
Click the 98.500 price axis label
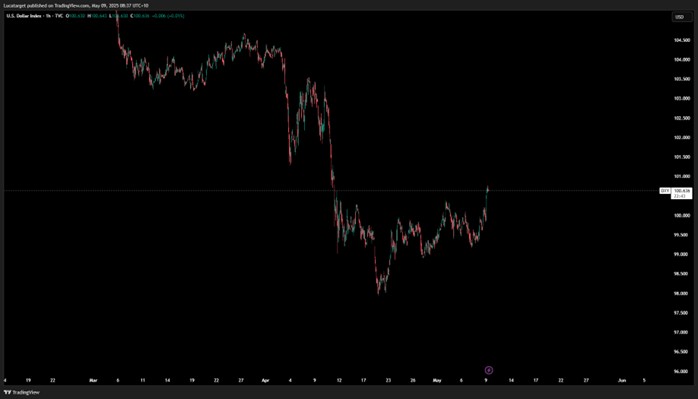681,274
